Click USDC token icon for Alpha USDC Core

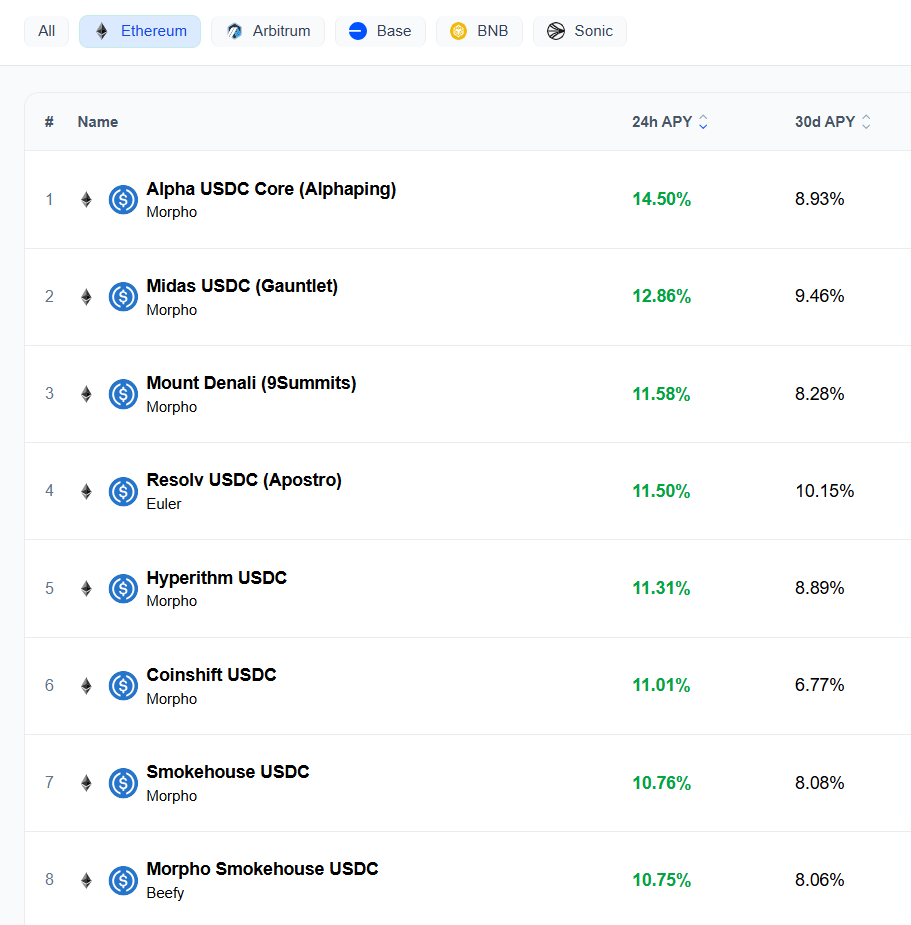tap(123, 199)
